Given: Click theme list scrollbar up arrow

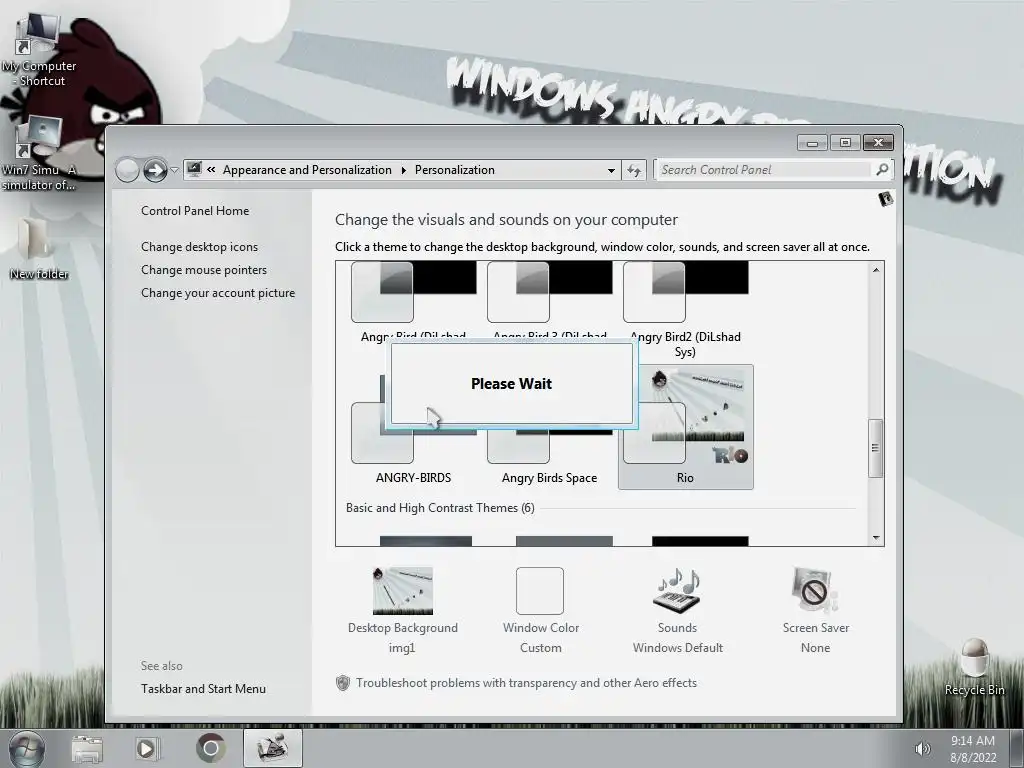Looking at the screenshot, I should click(876, 270).
